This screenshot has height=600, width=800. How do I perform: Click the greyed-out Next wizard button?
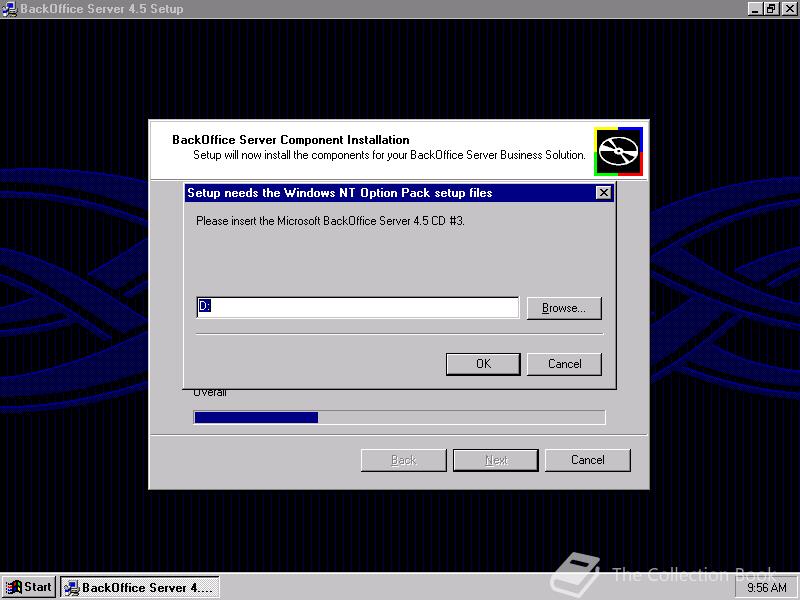coord(496,460)
